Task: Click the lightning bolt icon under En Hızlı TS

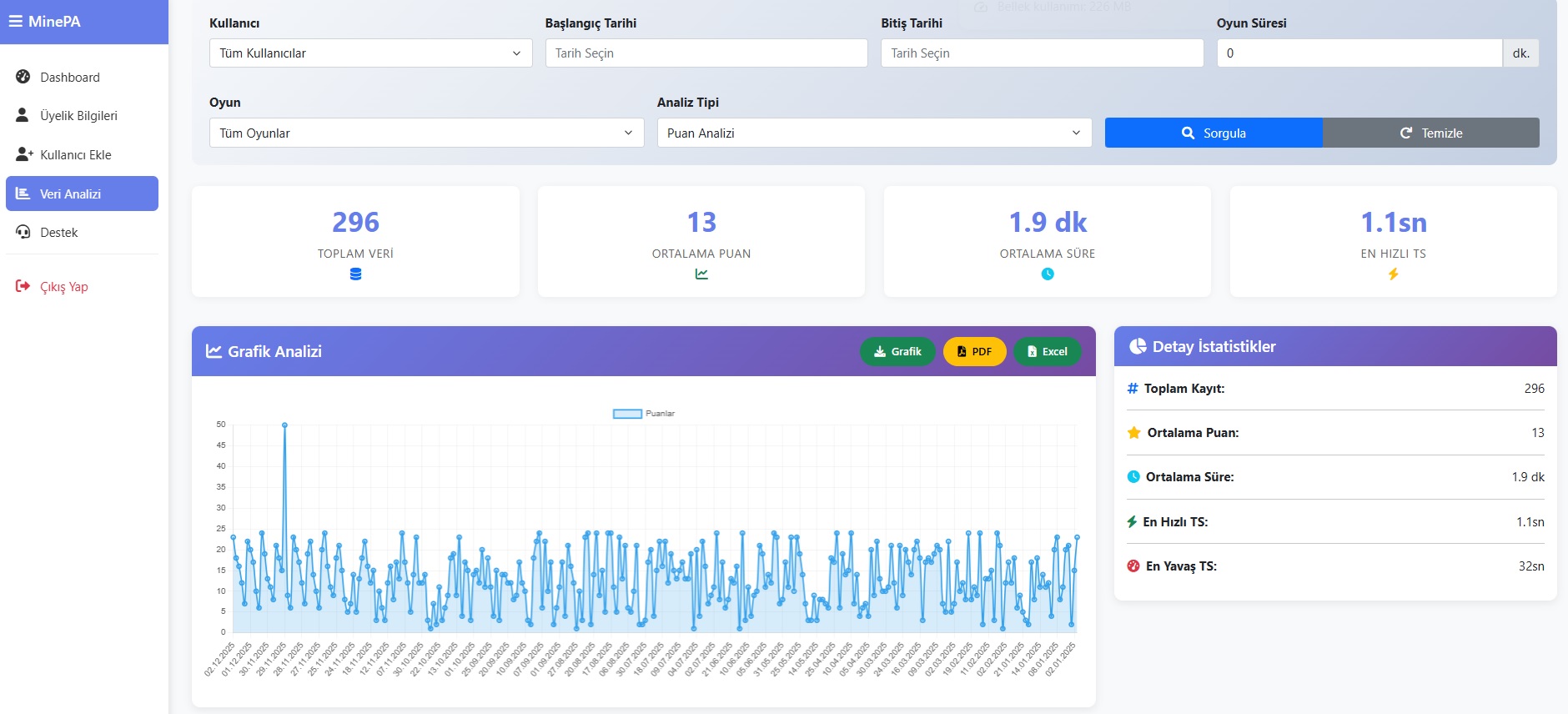Action: pyautogui.click(x=1393, y=274)
